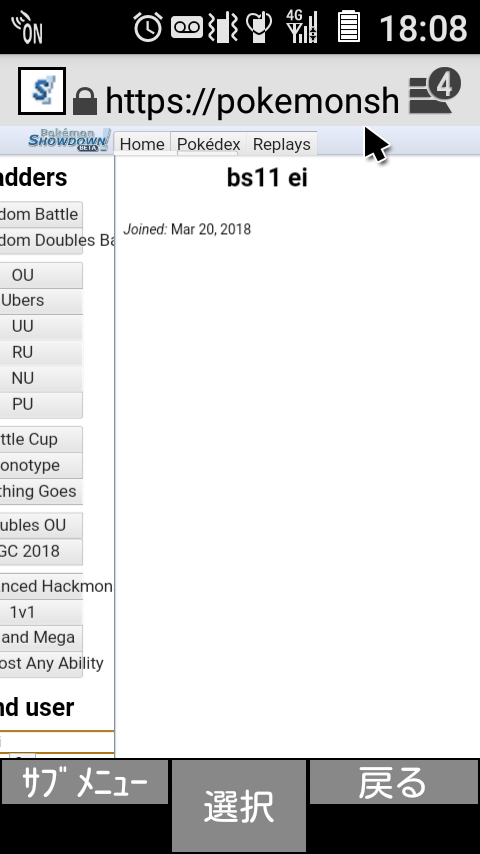480x854 pixels.
Task: Click the Pokémon Showdown beta logo
Action: [69, 140]
